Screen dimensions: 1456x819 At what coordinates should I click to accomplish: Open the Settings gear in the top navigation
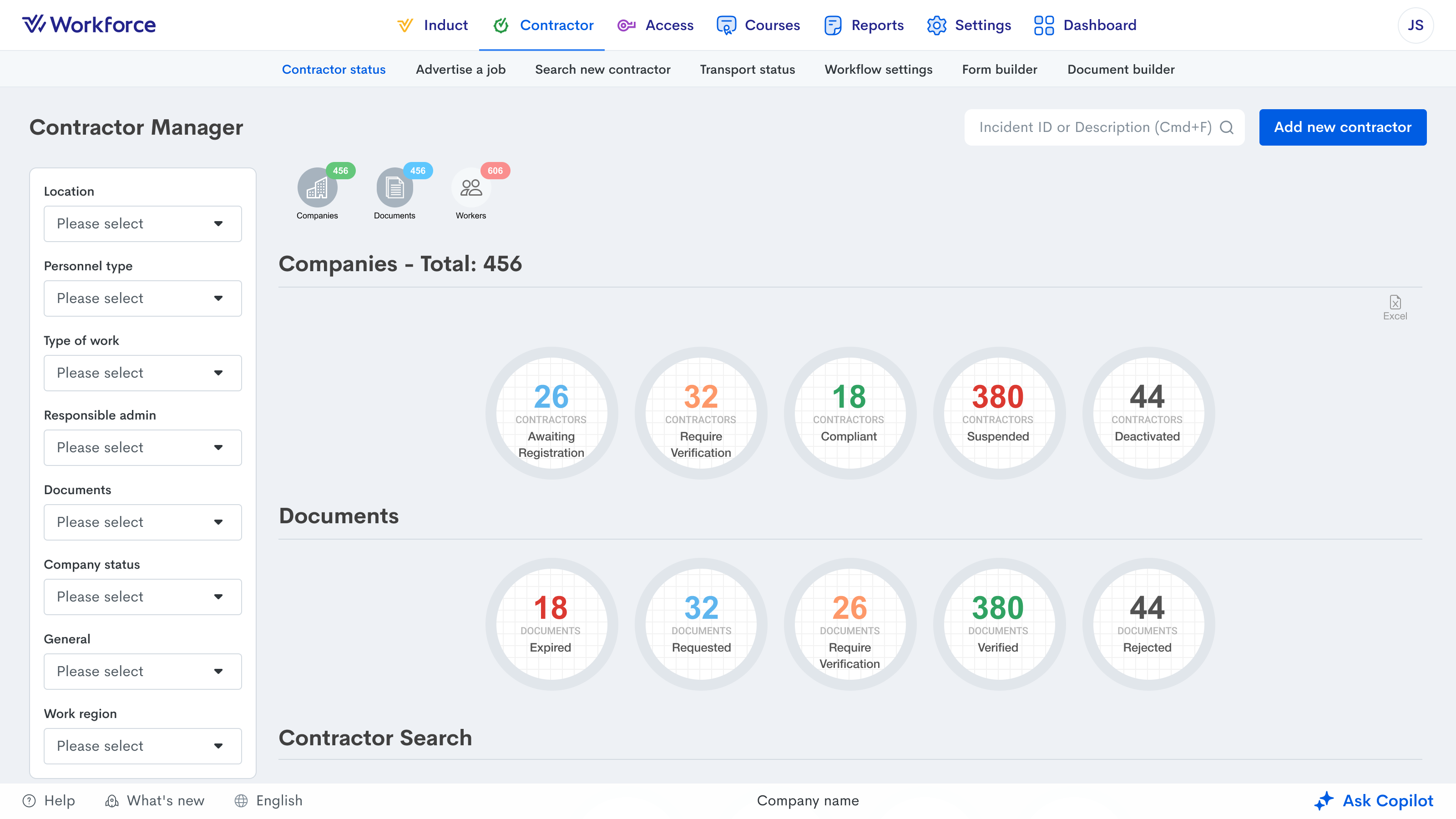(936, 25)
